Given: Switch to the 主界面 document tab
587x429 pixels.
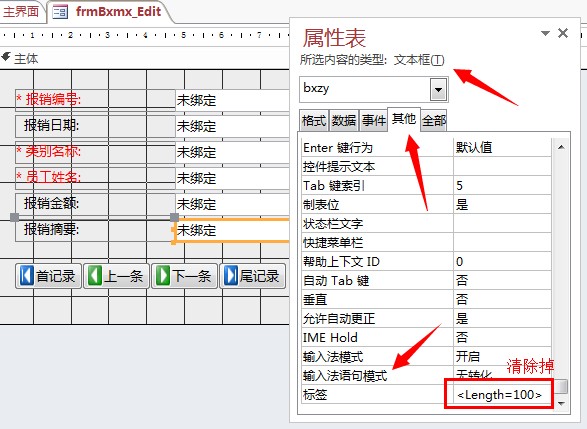Looking at the screenshot, I should 21,11.
